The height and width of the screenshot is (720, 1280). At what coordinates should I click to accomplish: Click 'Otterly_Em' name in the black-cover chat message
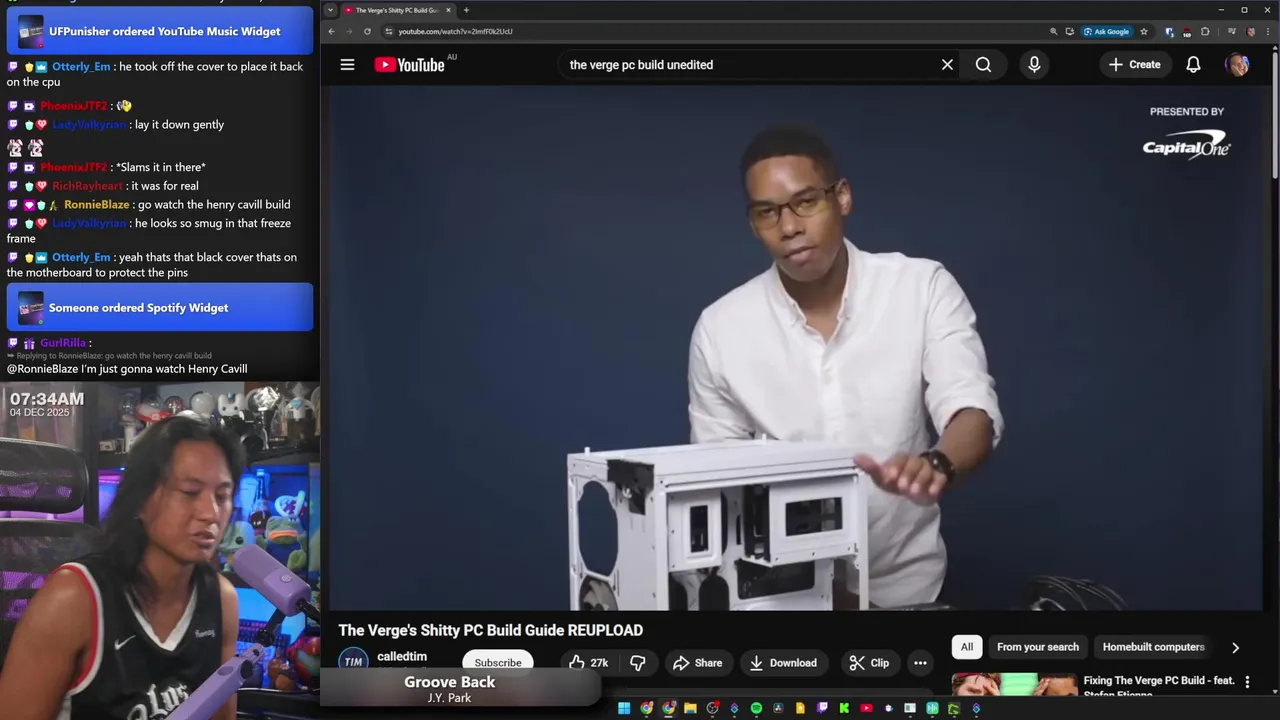tap(81, 257)
